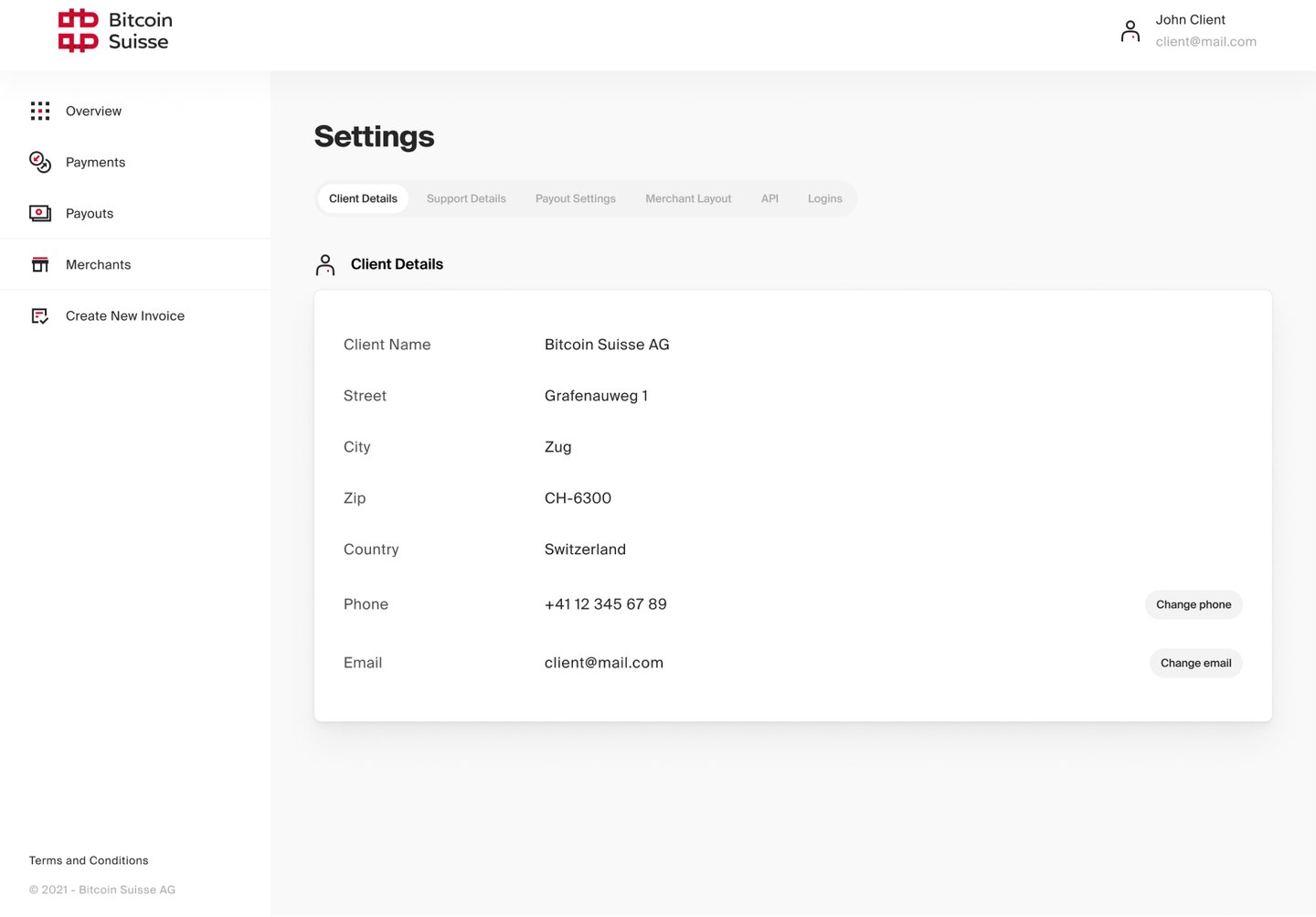Select the Client Details tab
The height and width of the screenshot is (917, 1316).
(363, 199)
